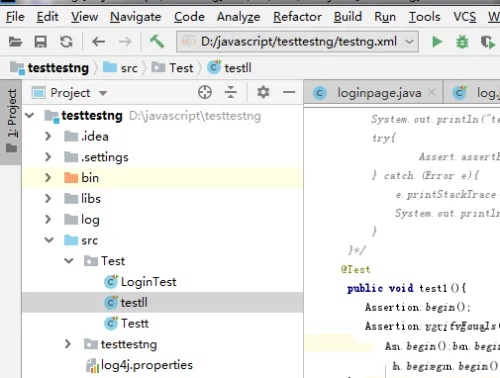
Task: Open Project panel gear settings
Action: pyautogui.click(x=263, y=92)
